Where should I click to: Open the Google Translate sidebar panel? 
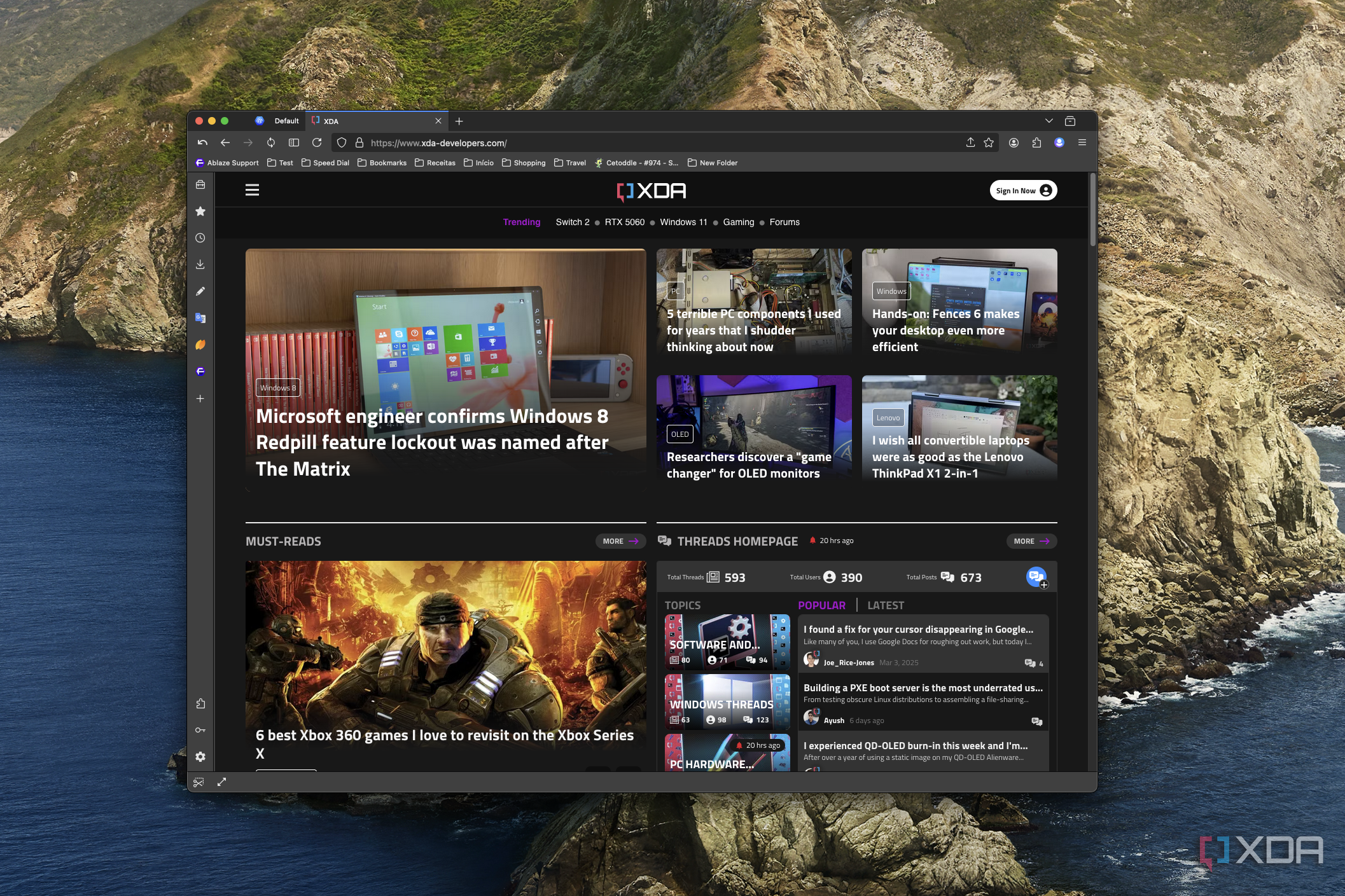200,318
